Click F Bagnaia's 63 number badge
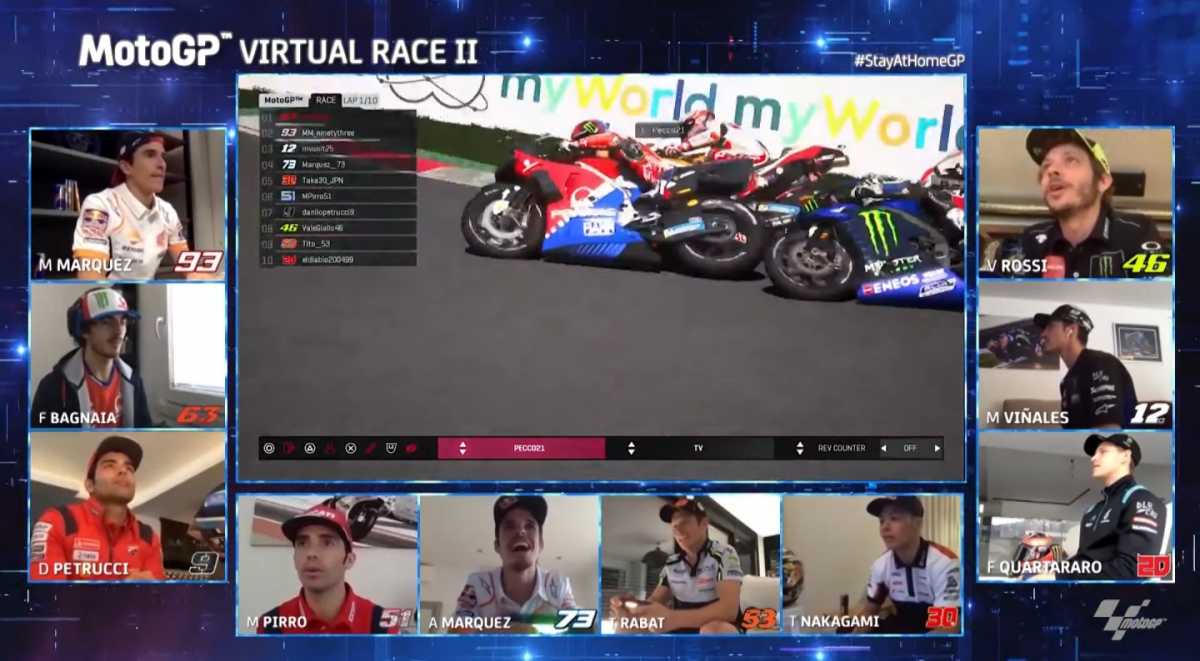 pos(197,414)
